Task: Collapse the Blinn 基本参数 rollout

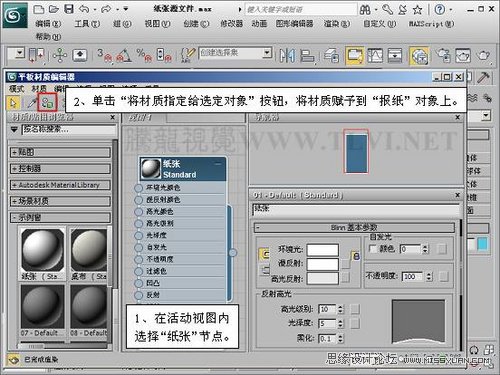Action: (354, 228)
